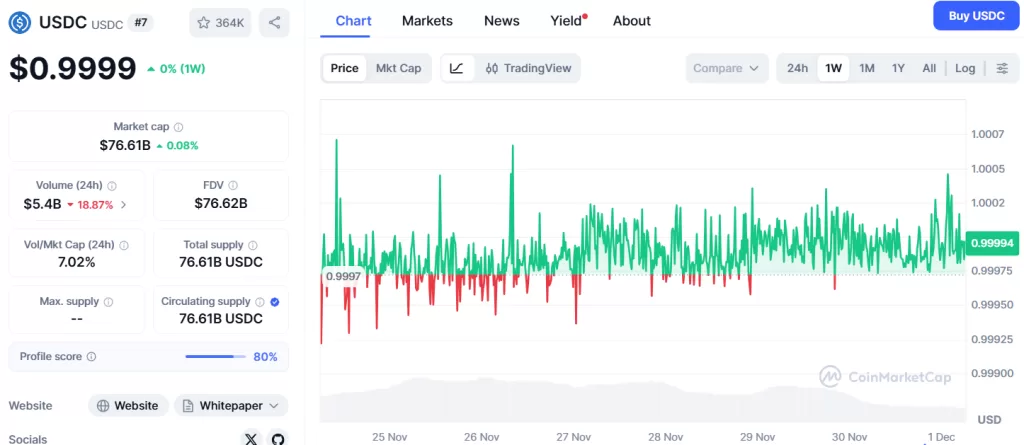The width and height of the screenshot is (1024, 445).
Task: Open chart settings sliders icon
Action: coord(1002,68)
